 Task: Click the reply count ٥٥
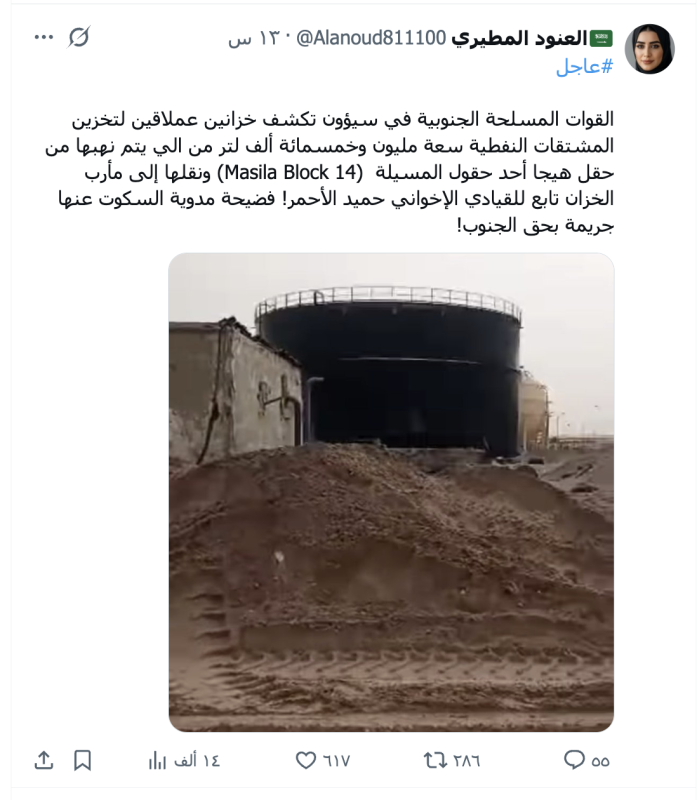601,761
